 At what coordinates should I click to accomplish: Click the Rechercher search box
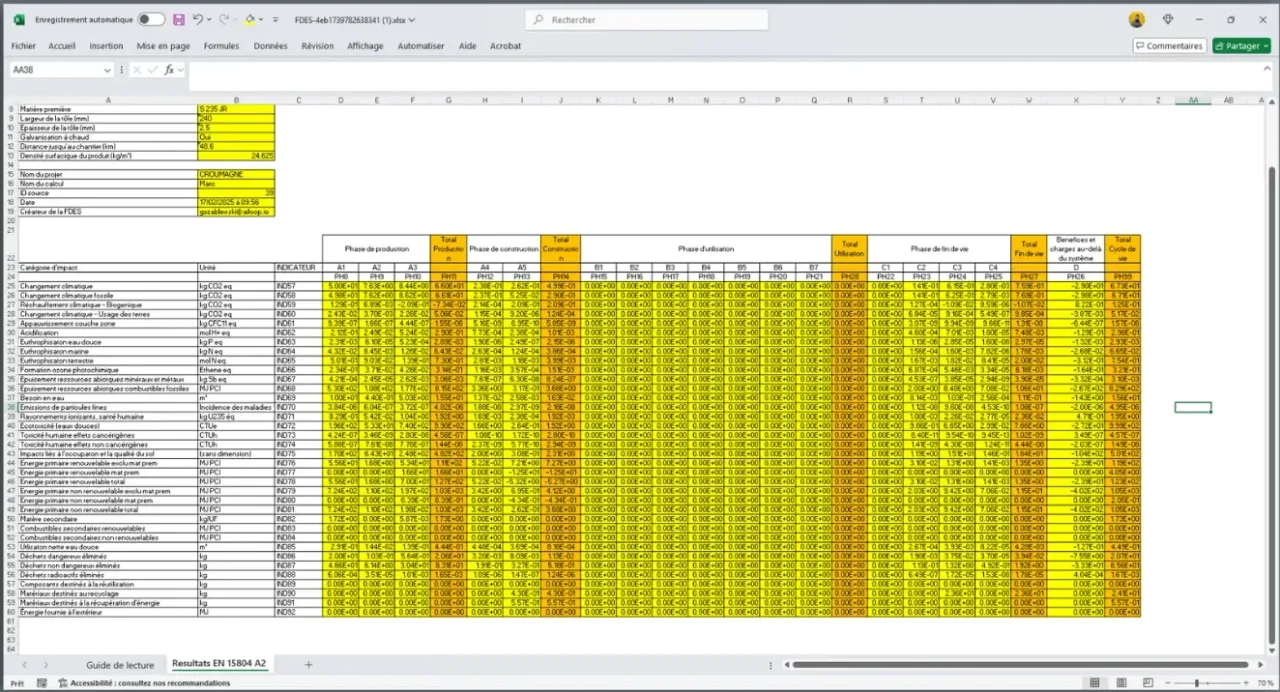pos(646,19)
